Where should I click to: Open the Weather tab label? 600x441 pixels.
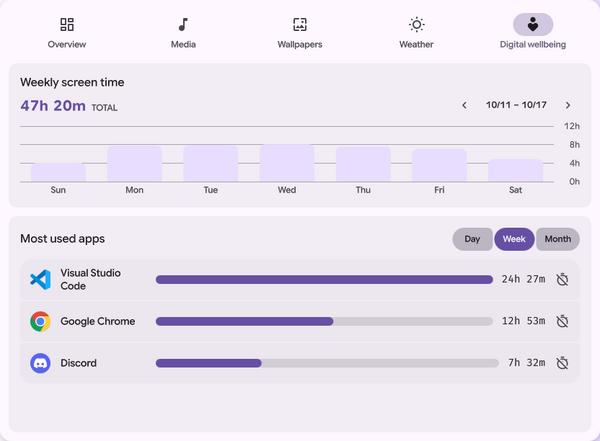[416, 44]
